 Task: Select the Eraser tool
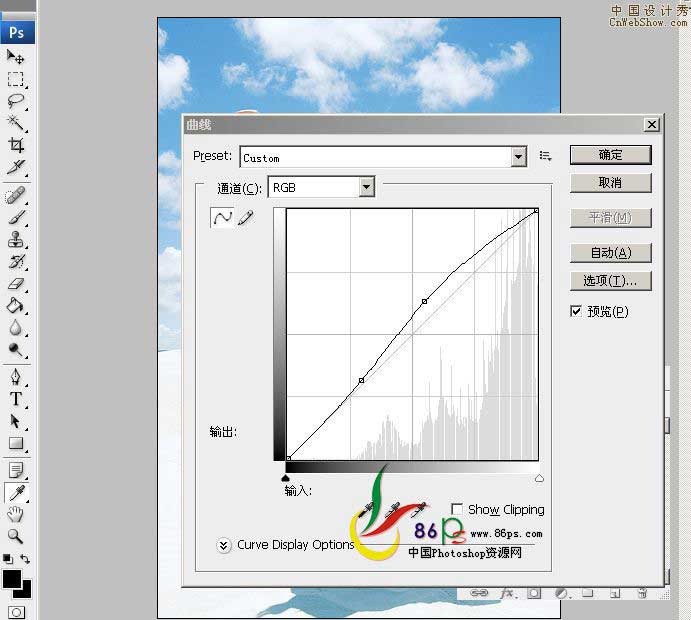pos(16,284)
